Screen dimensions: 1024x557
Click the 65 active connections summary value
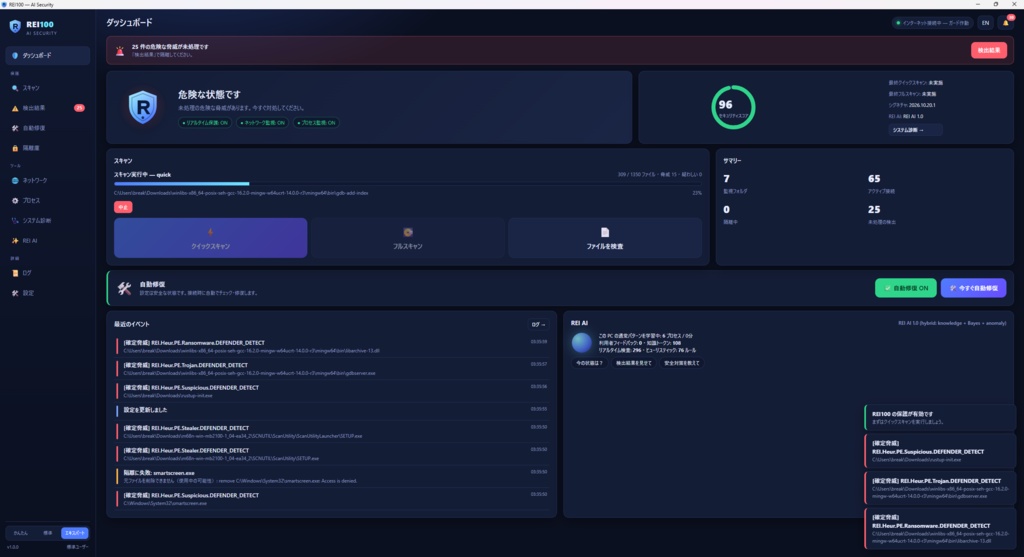tap(874, 178)
